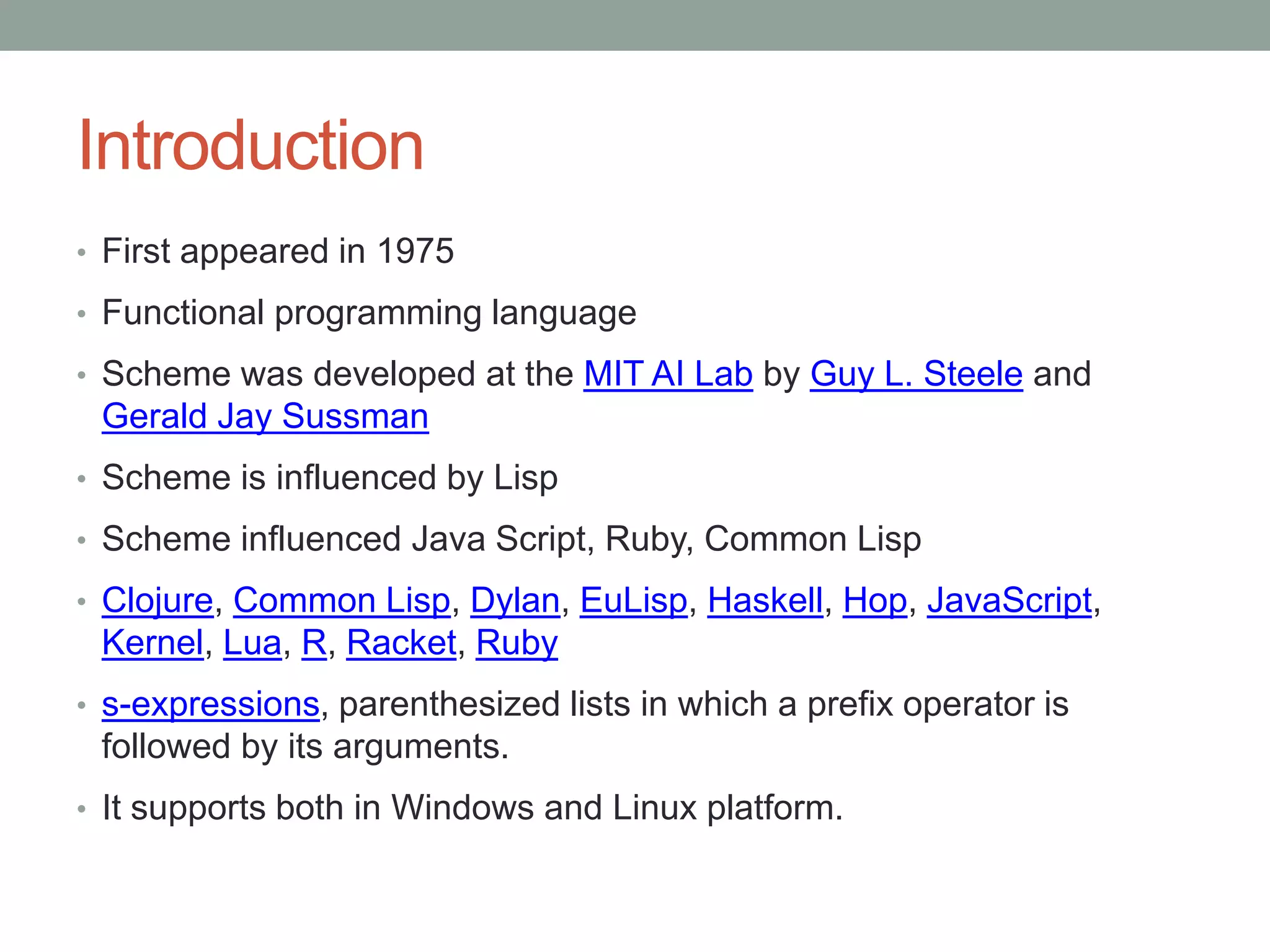Open the R language link
The height and width of the screenshot is (952, 1270).
point(314,643)
